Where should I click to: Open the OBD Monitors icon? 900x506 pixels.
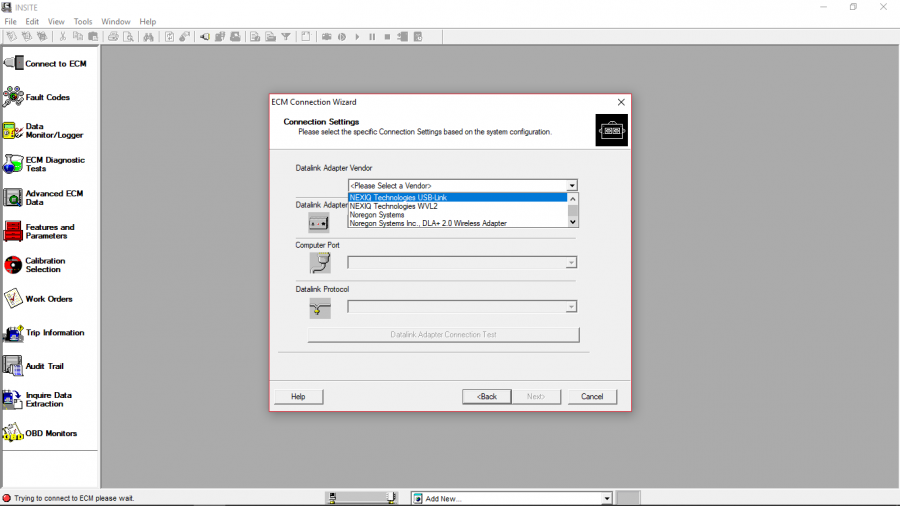[13, 433]
